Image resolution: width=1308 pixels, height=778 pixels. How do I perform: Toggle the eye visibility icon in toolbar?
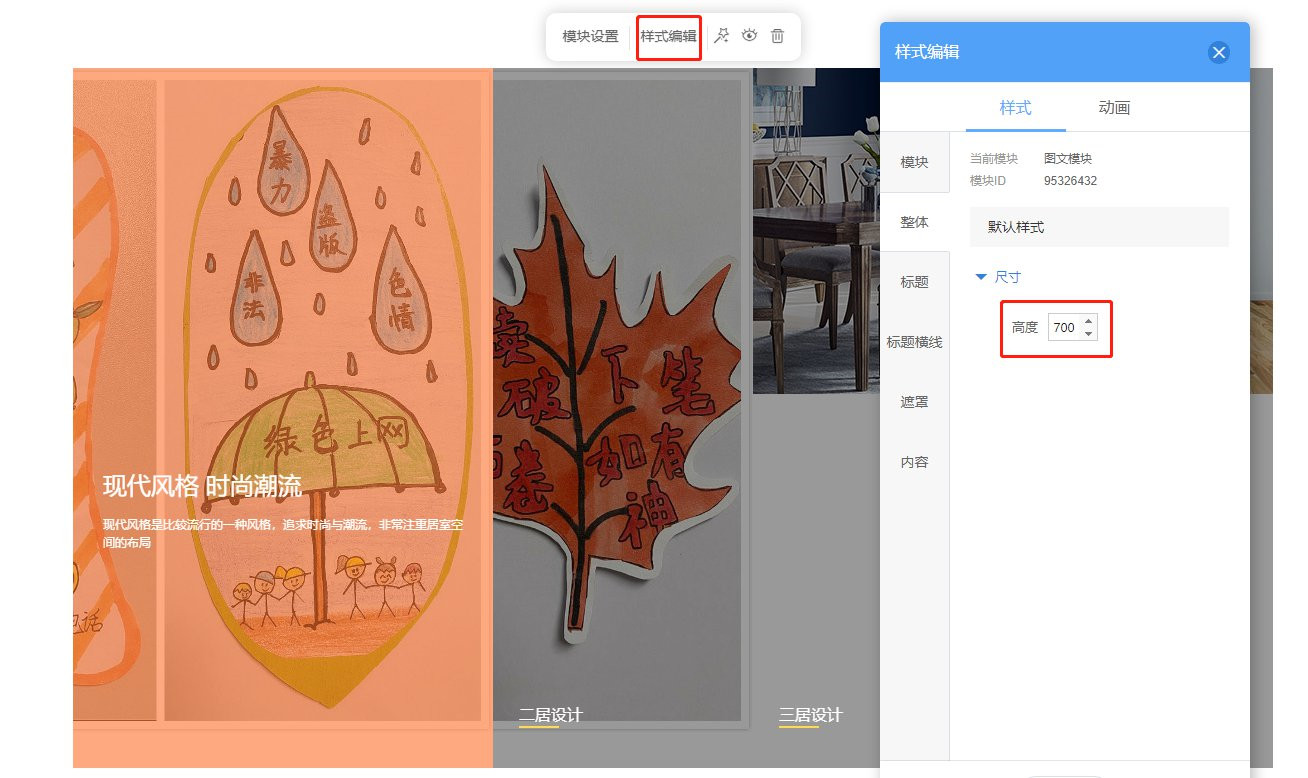pos(749,36)
